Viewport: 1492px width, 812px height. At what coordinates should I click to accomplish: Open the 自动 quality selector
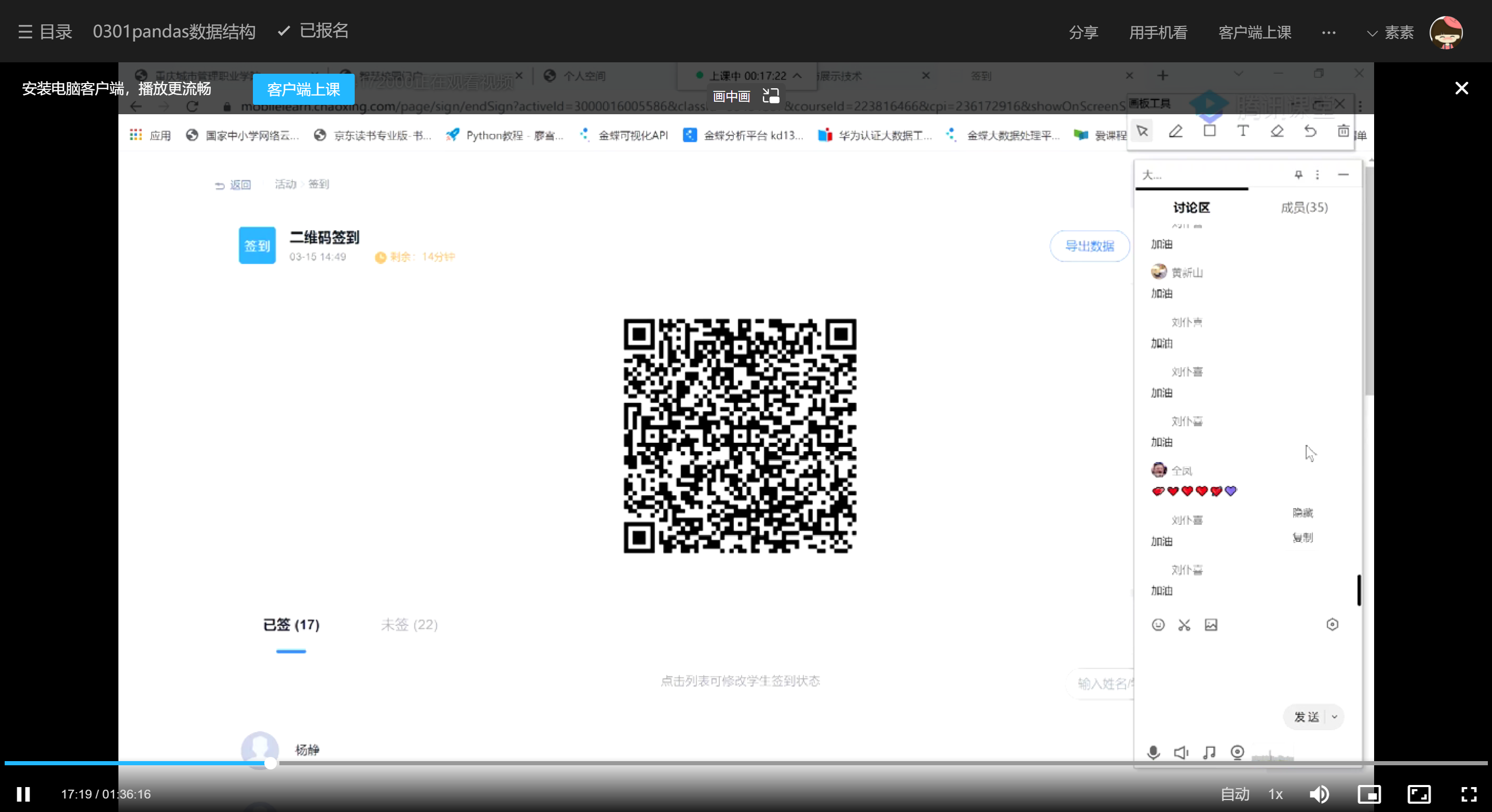click(1234, 794)
